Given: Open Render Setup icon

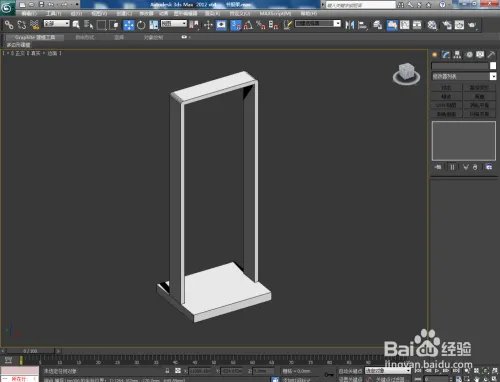Looking at the screenshot, I should click(447, 25).
